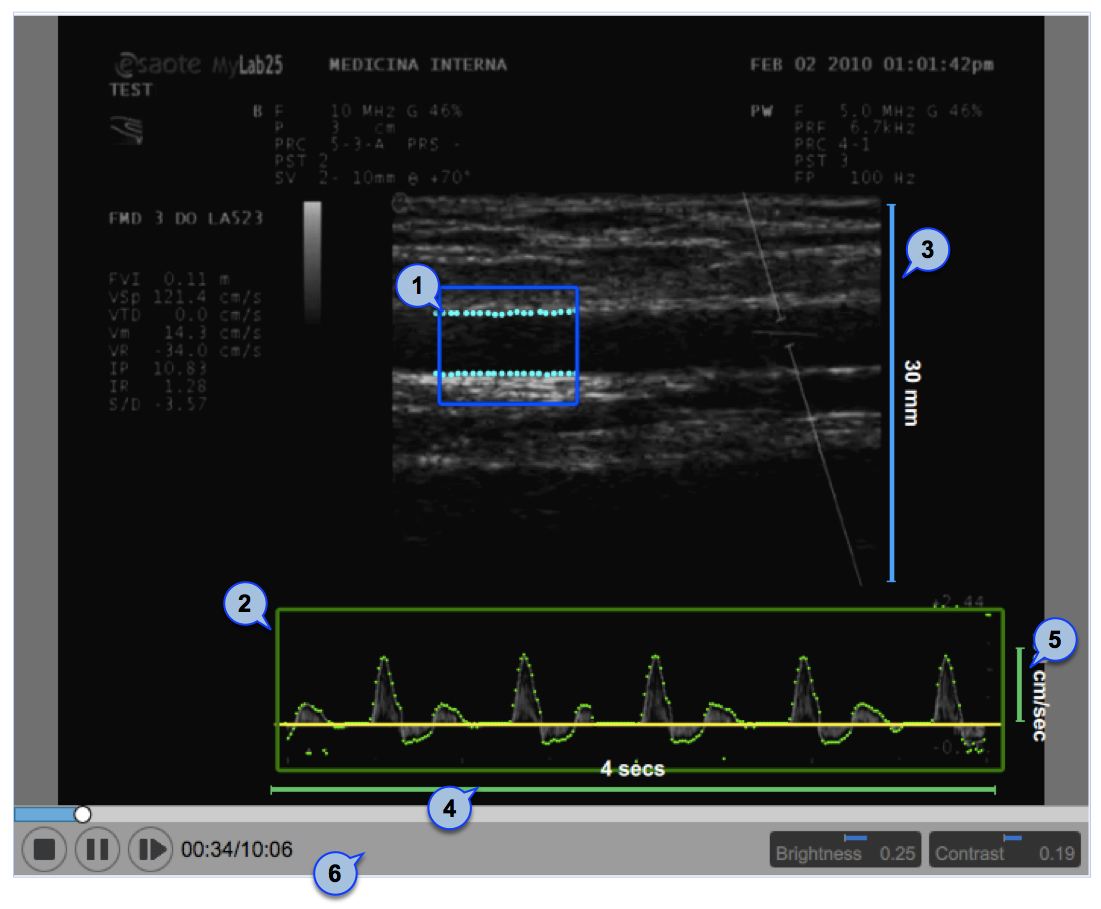Click the FMD 3 DO LAS23 label

click(186, 218)
